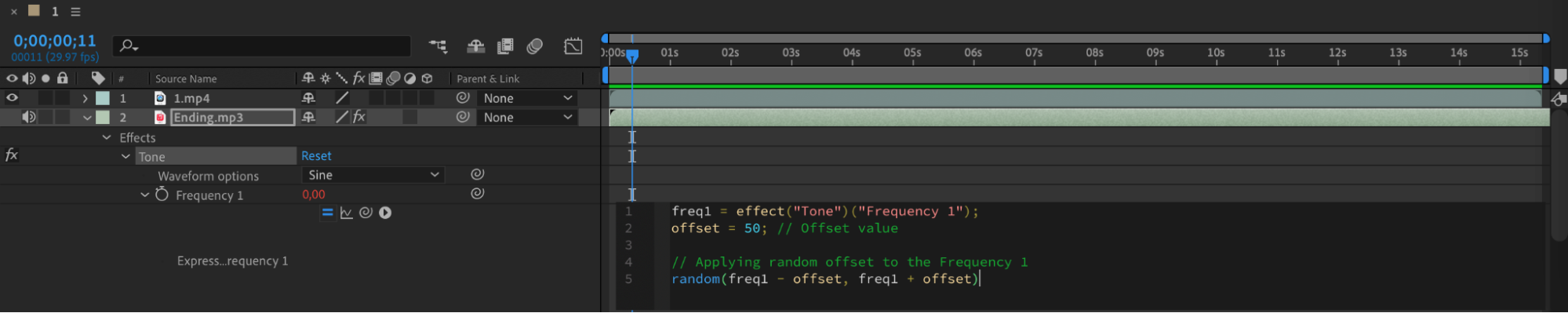Open the parent dropdown for 1.mp4
This screenshot has width=1568, height=313.
tap(527, 98)
